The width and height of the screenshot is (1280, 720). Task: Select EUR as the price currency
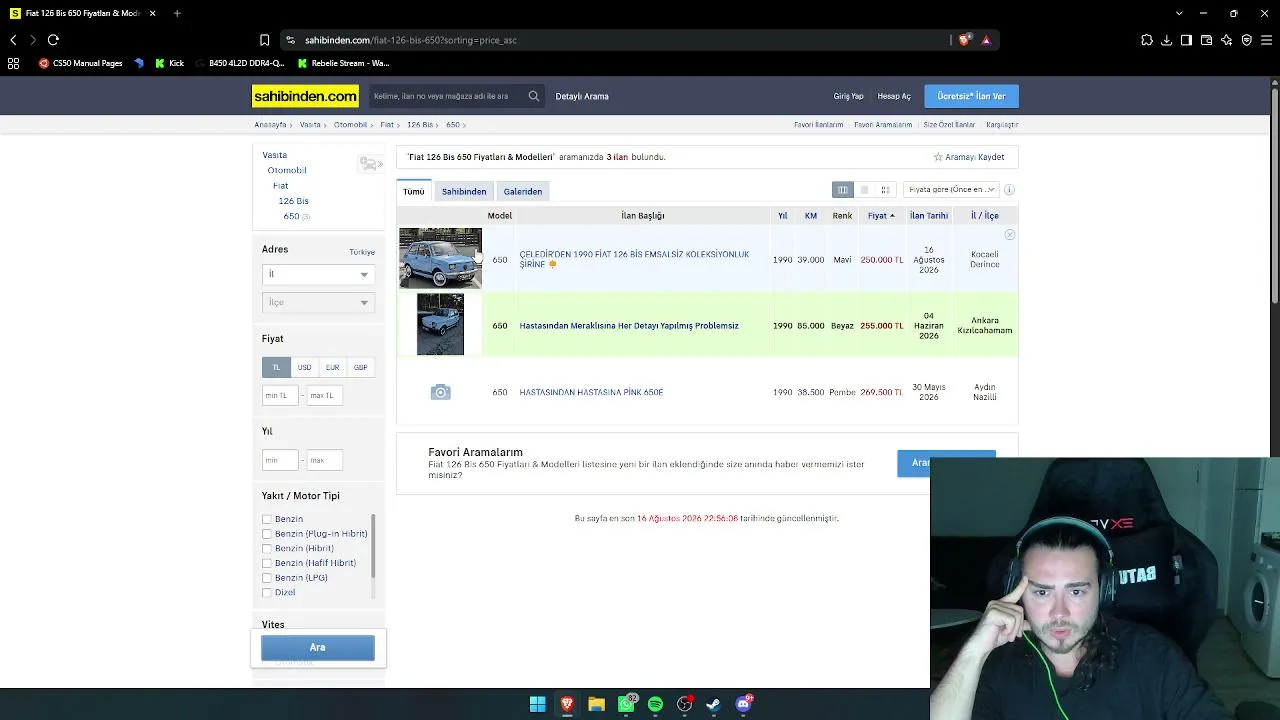click(x=332, y=367)
